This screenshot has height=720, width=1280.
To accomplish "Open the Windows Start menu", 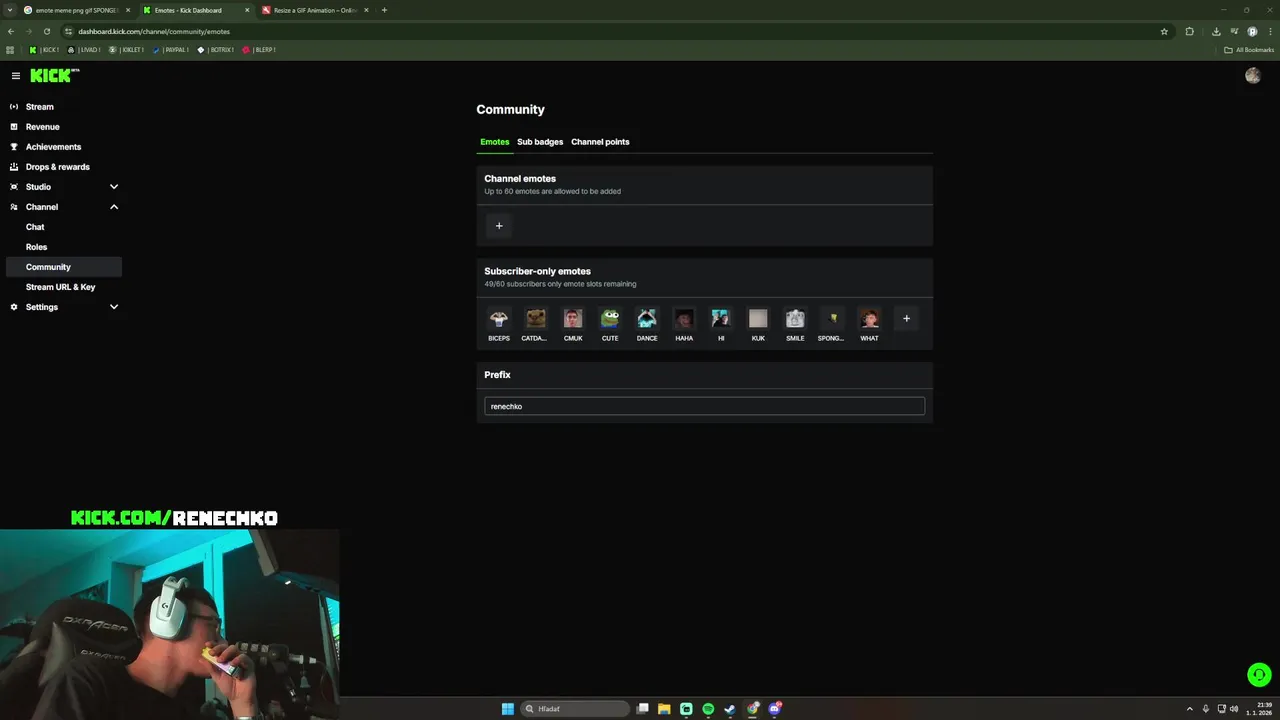I will (x=507, y=709).
